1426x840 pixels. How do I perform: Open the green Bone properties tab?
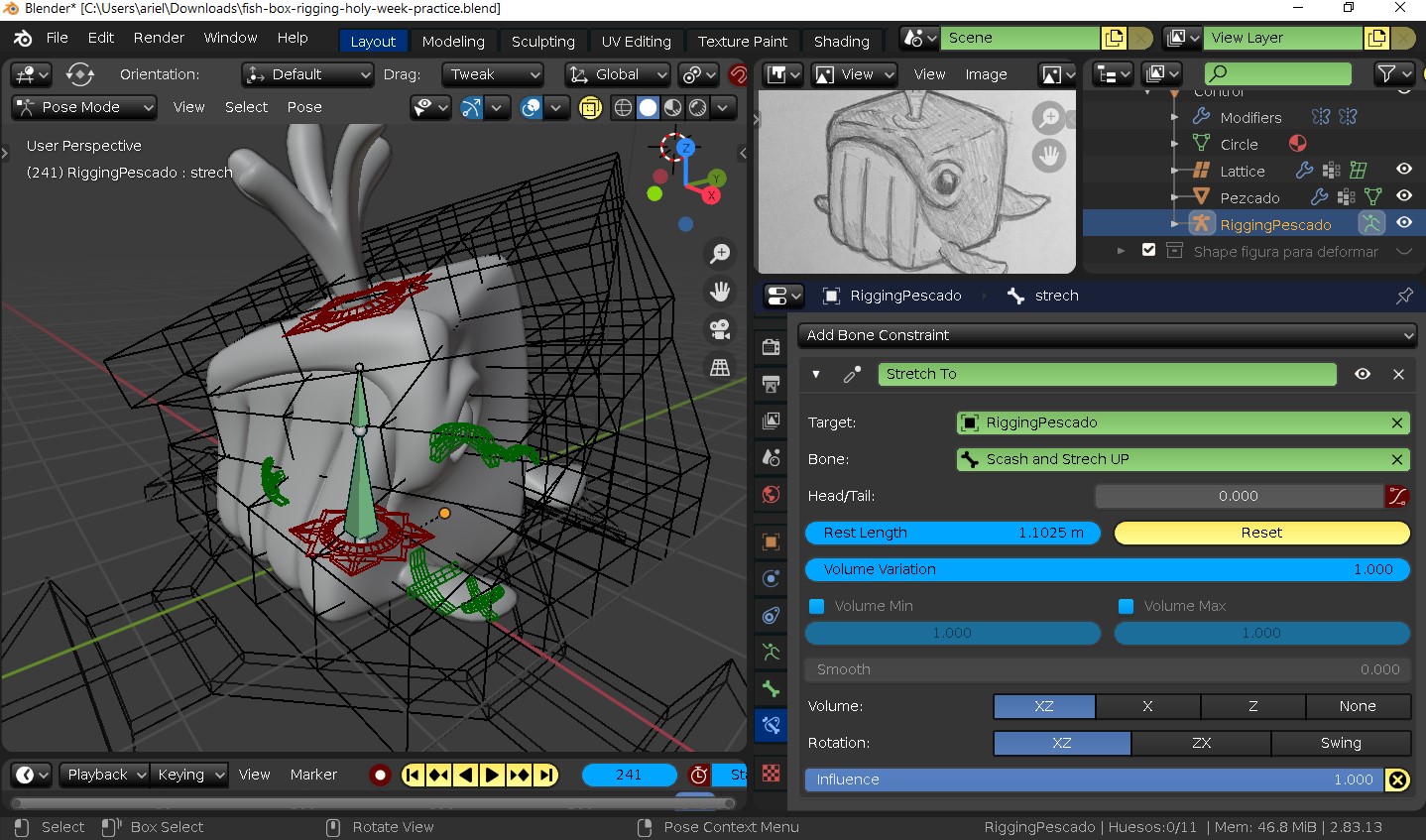pyautogui.click(x=771, y=688)
